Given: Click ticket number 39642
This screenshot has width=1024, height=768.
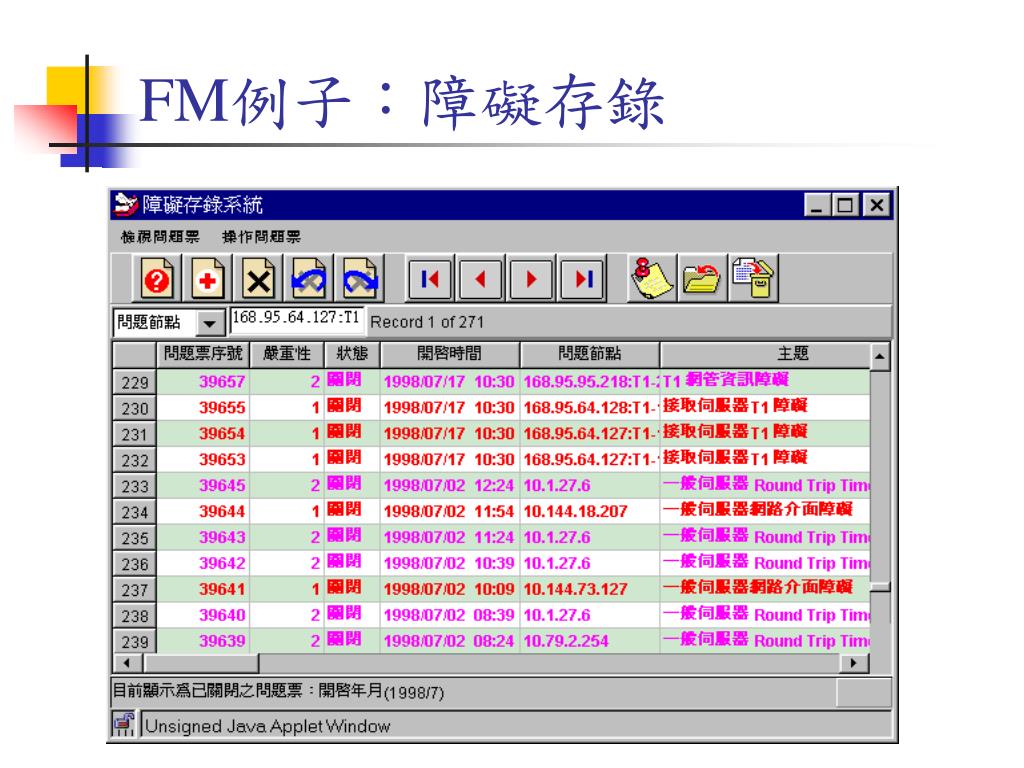Looking at the screenshot, I should tap(222, 564).
